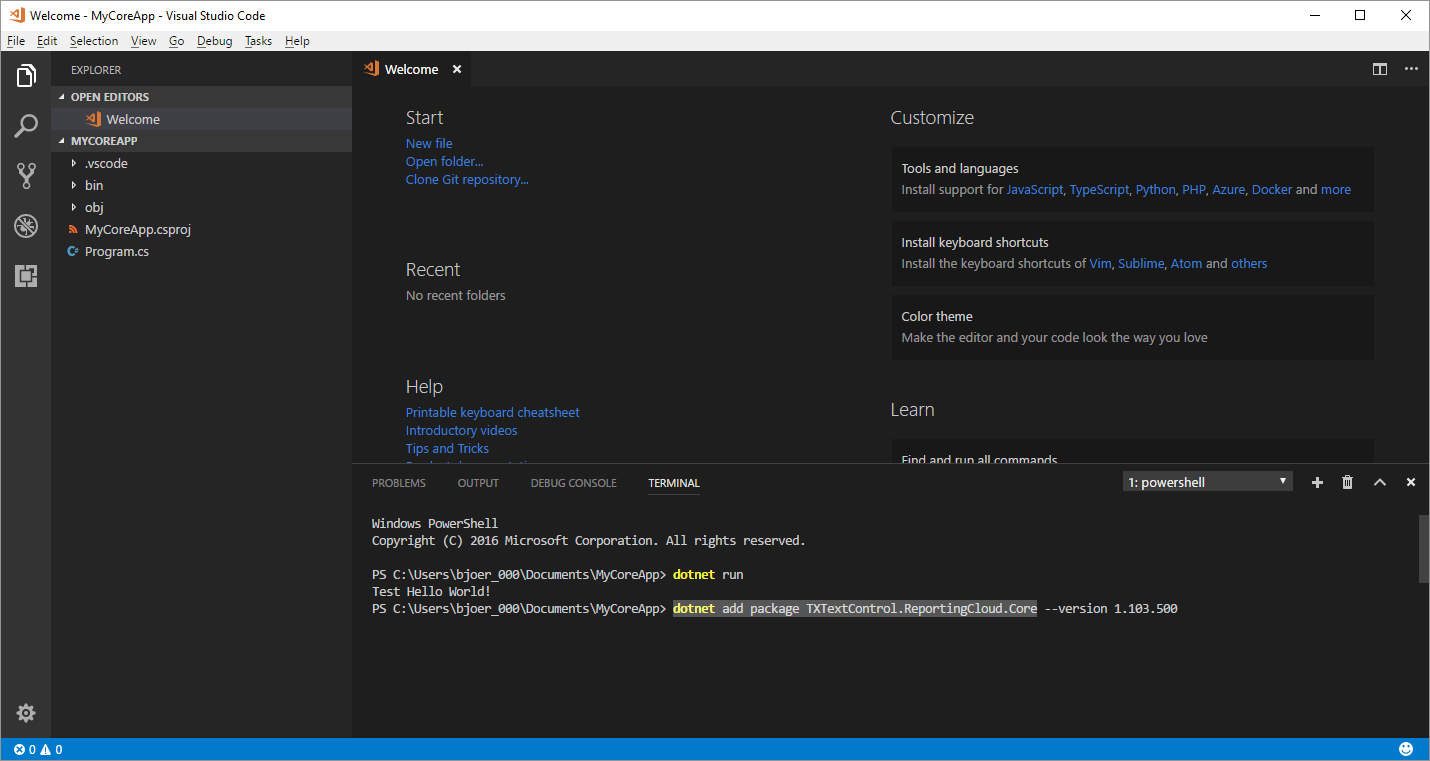Open the Edit menu
This screenshot has width=1430, height=761.
pyautogui.click(x=47, y=41)
